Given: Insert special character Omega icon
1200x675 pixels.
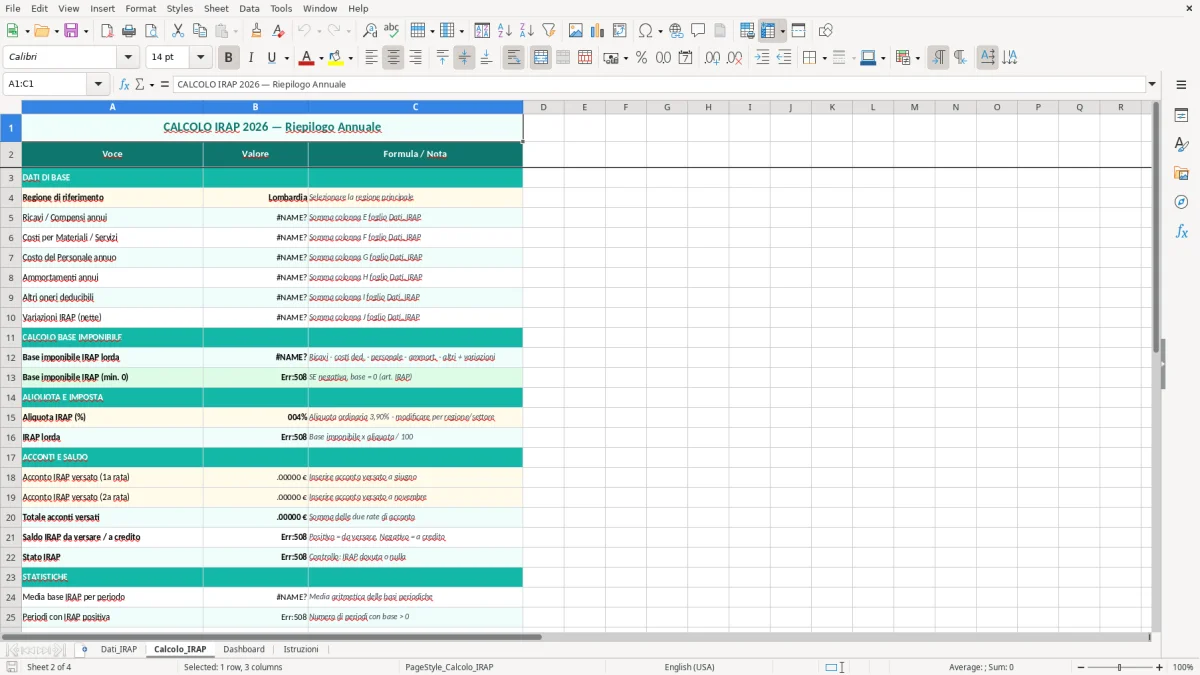Looking at the screenshot, I should [x=645, y=31].
